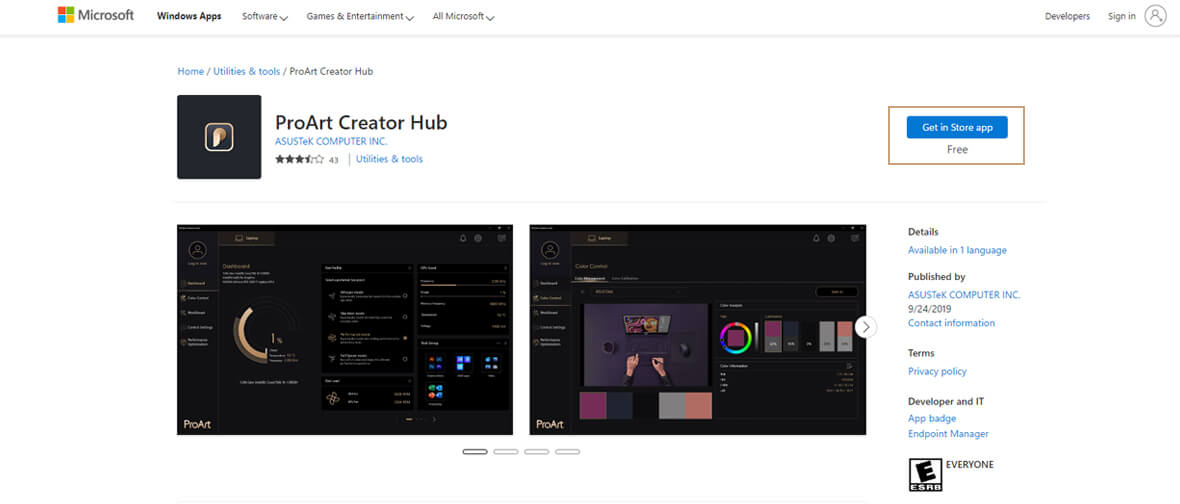Open the Windows Apps menu item
The width and height of the screenshot is (1180, 504).
click(189, 16)
